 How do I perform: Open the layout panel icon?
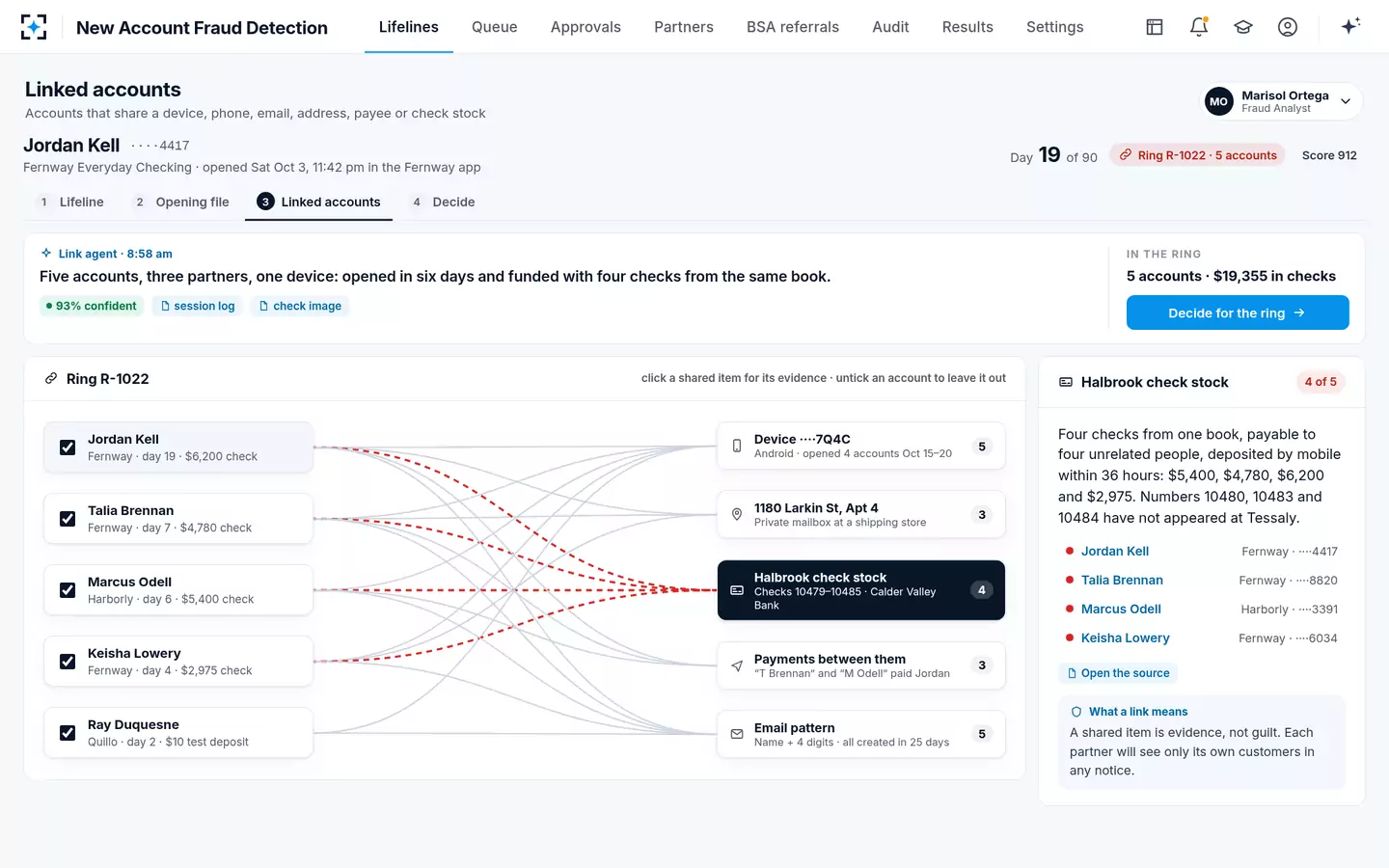click(1155, 27)
